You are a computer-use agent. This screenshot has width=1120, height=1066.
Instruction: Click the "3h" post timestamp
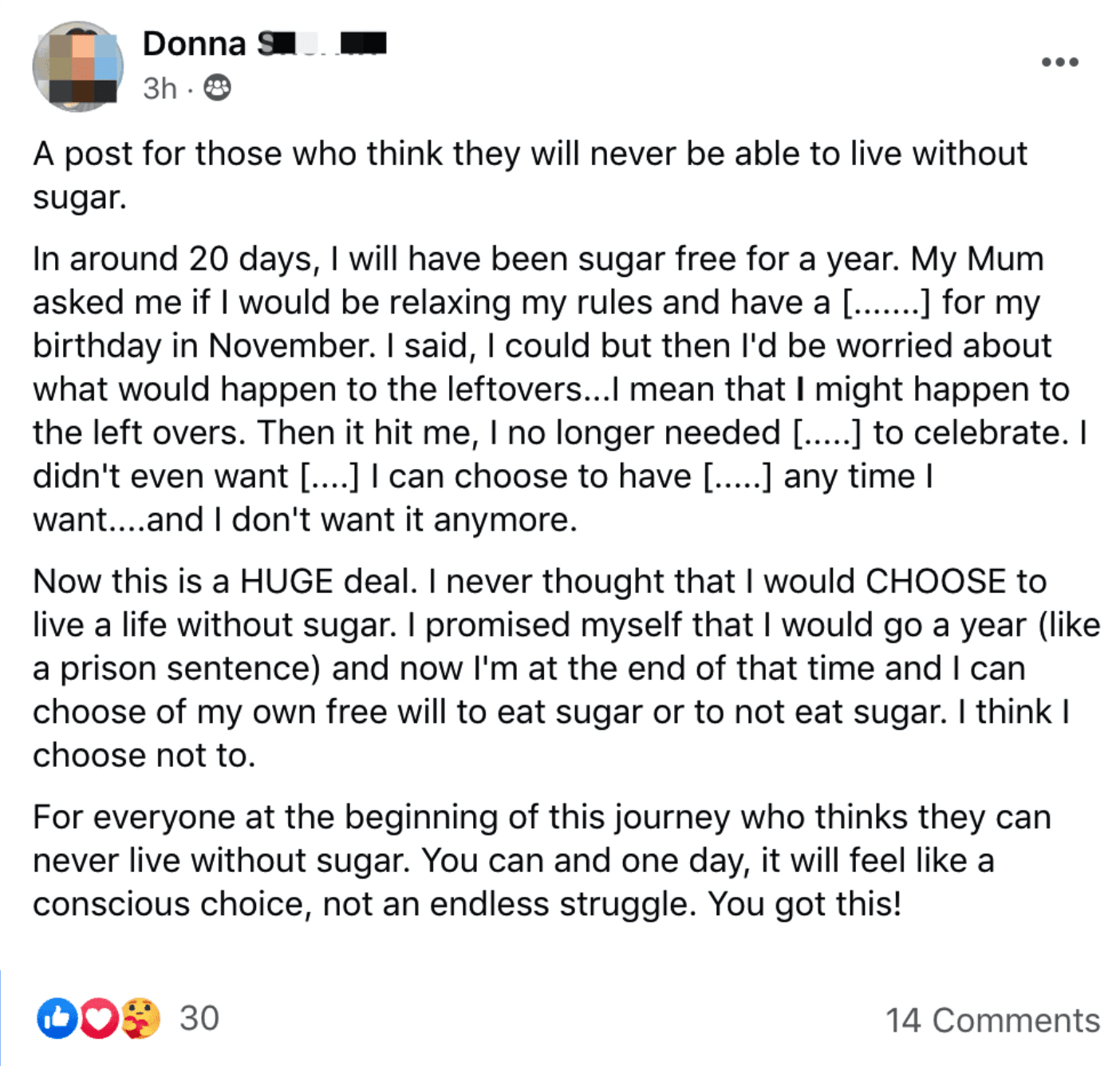[x=160, y=88]
